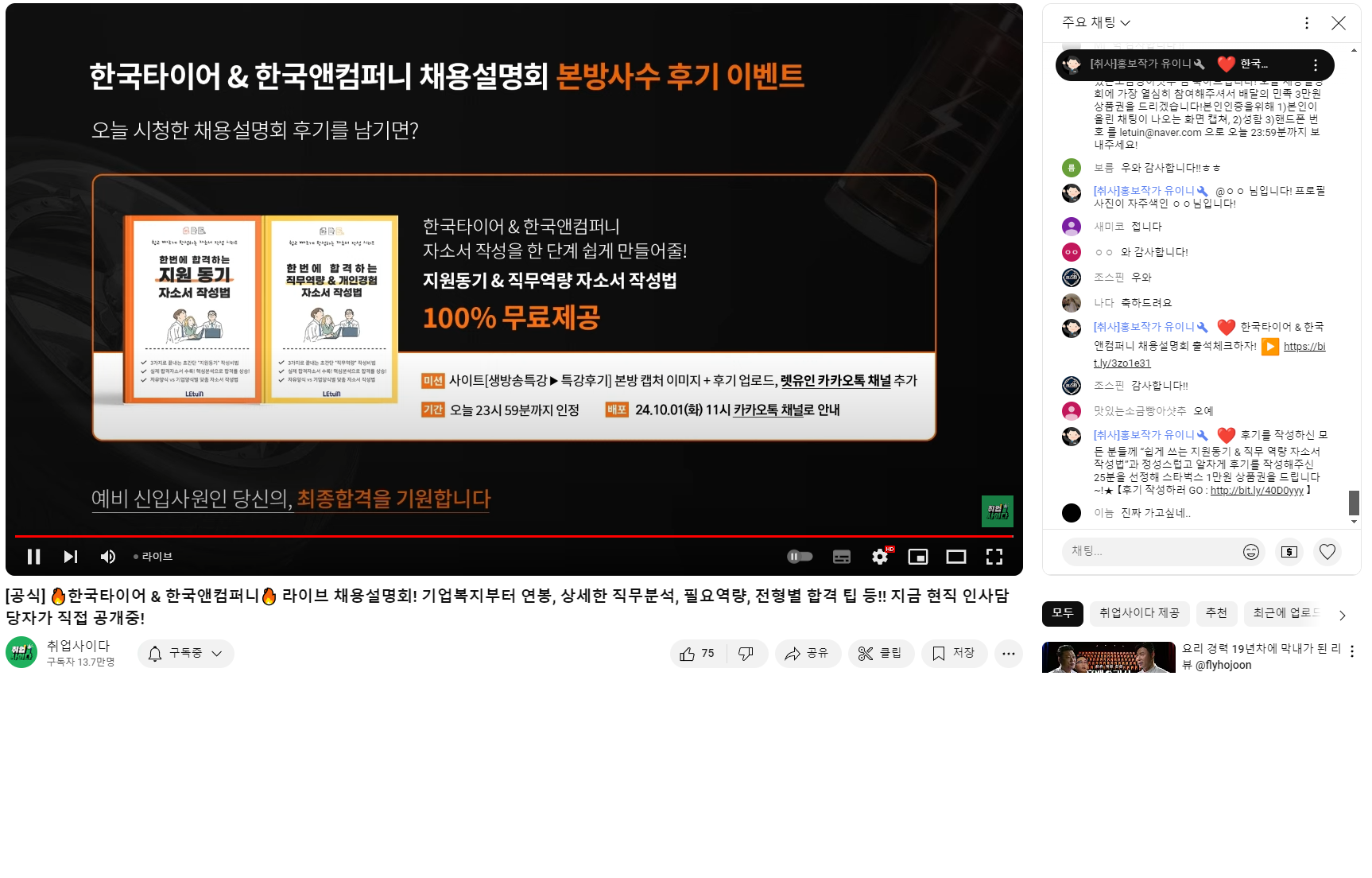Open the bit.ly/40D0yyy link in chat
Image resolution: width=1372 pixels, height=878 pixels.
(1257, 491)
